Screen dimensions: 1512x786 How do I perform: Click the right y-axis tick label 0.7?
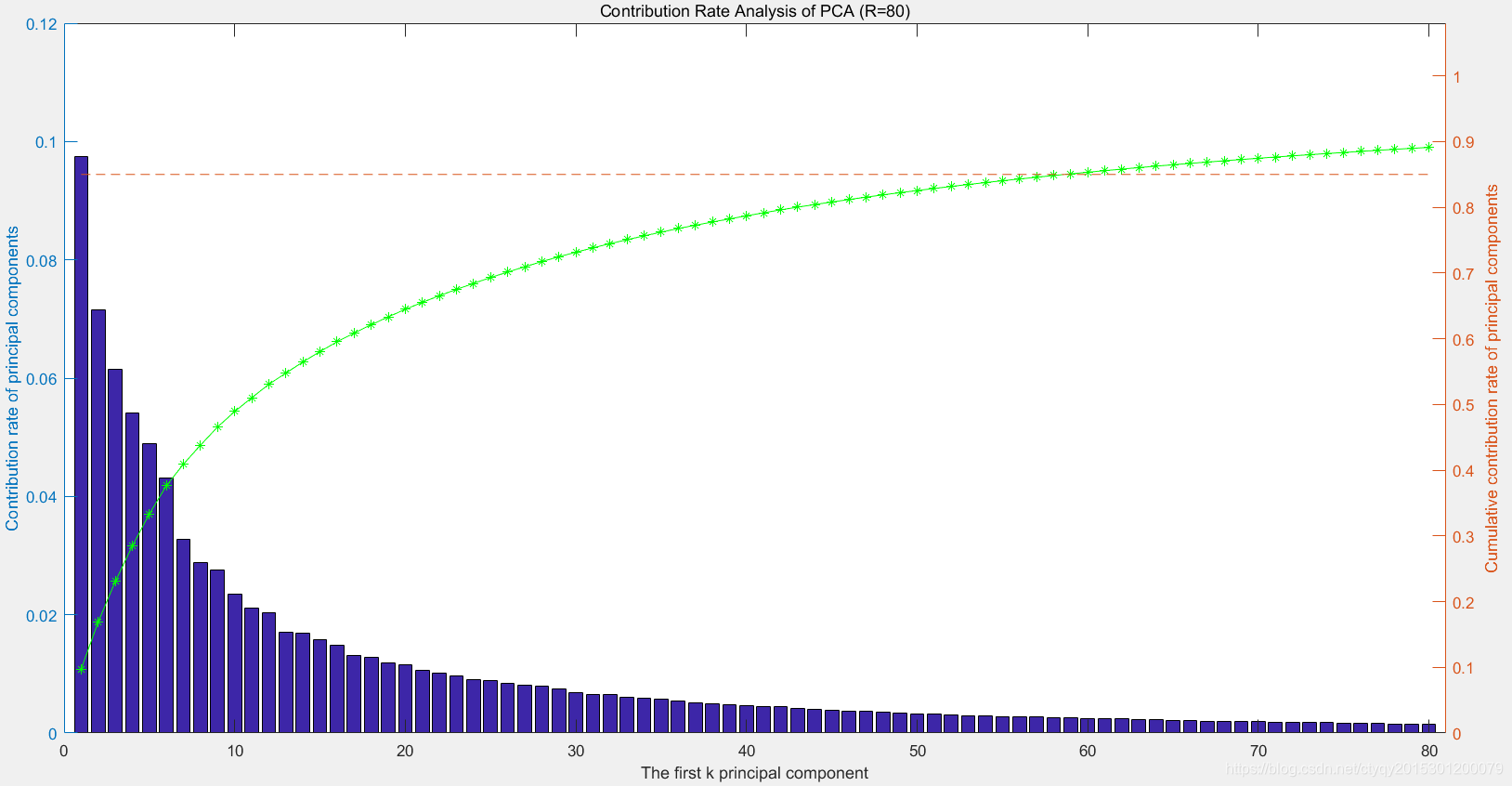[x=1464, y=274]
